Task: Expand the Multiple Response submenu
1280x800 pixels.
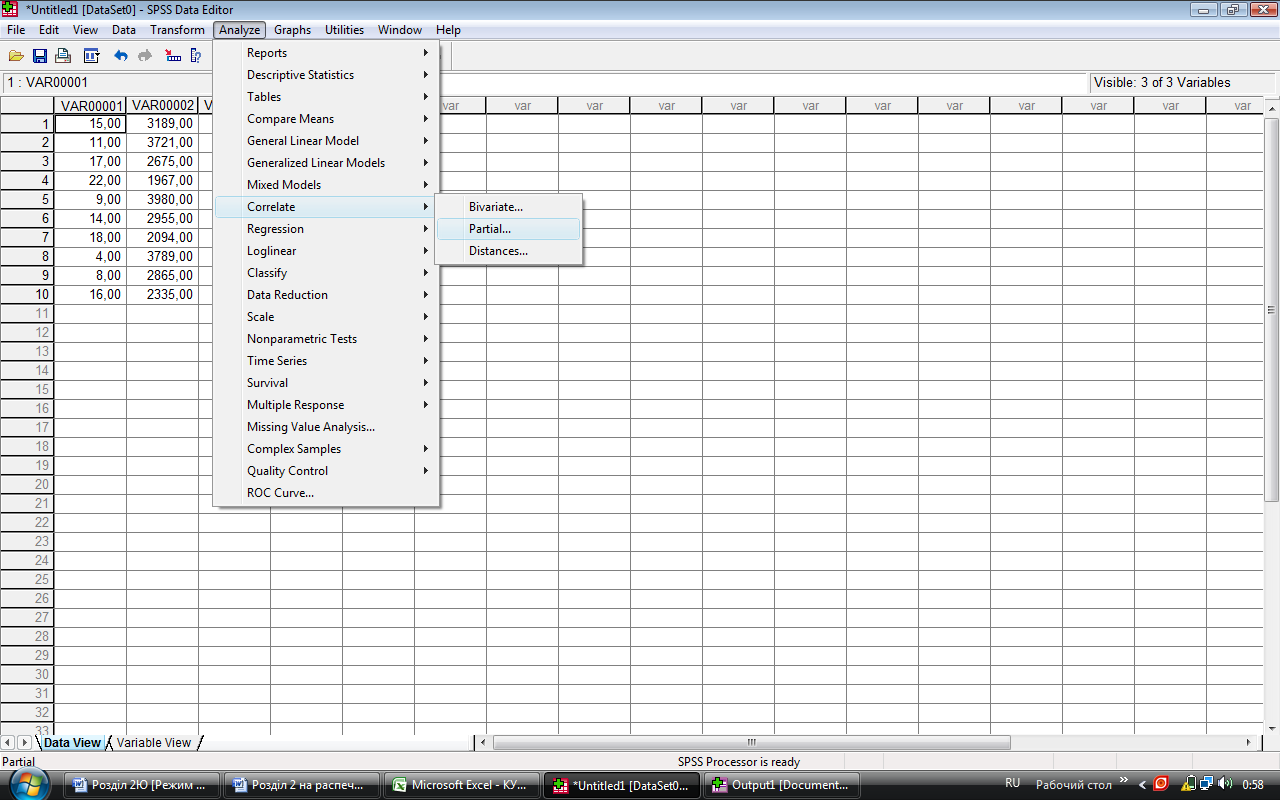Action: (326, 405)
